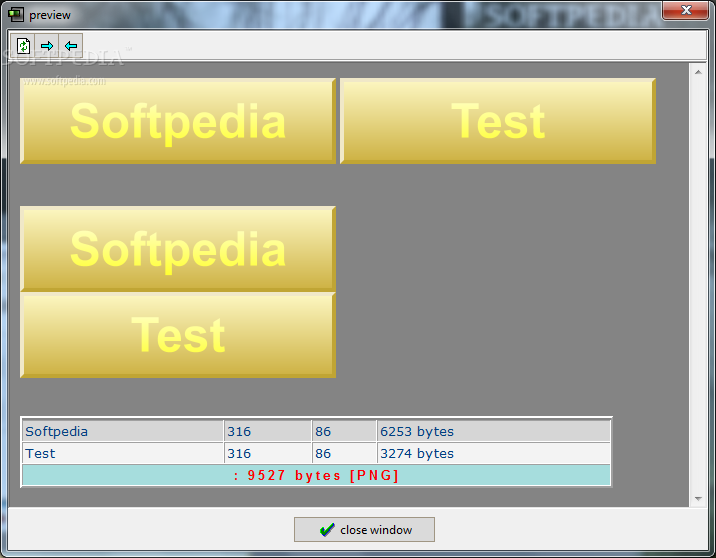Close the preview window with X
Viewport: 716px width, 558px height.
point(685,10)
